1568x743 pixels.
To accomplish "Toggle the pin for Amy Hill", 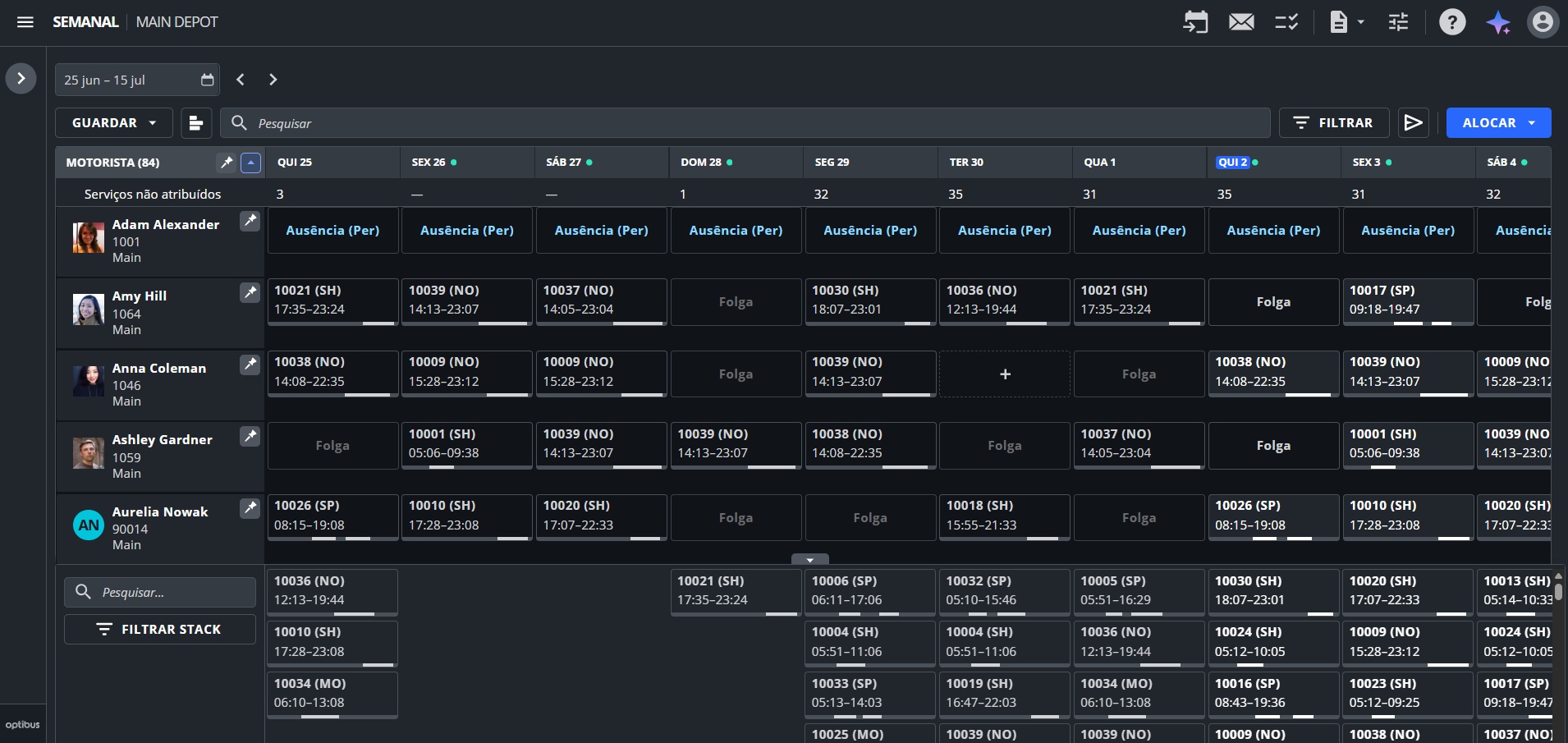I will pos(250,292).
